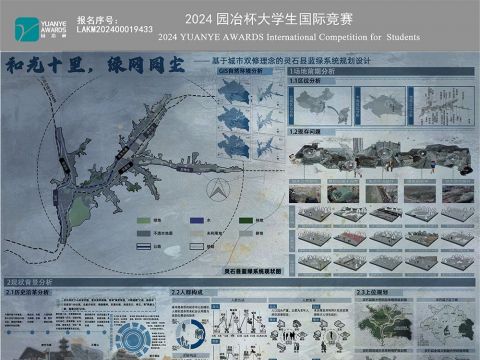Image resolution: width=480 pixels, height=360 pixels.
Task: Click the '2.1历史沿革分析' section heading
Action: pyautogui.click(x=27, y=292)
